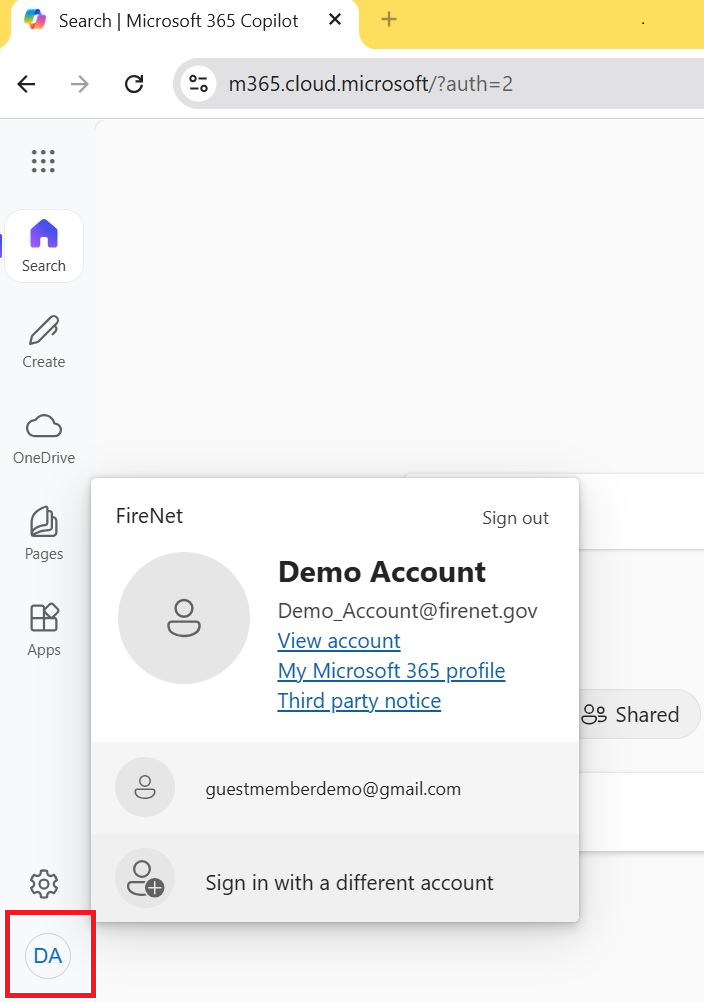Open a new browser tab
Viewport: 704px width, 1002px height.
pyautogui.click(x=388, y=19)
